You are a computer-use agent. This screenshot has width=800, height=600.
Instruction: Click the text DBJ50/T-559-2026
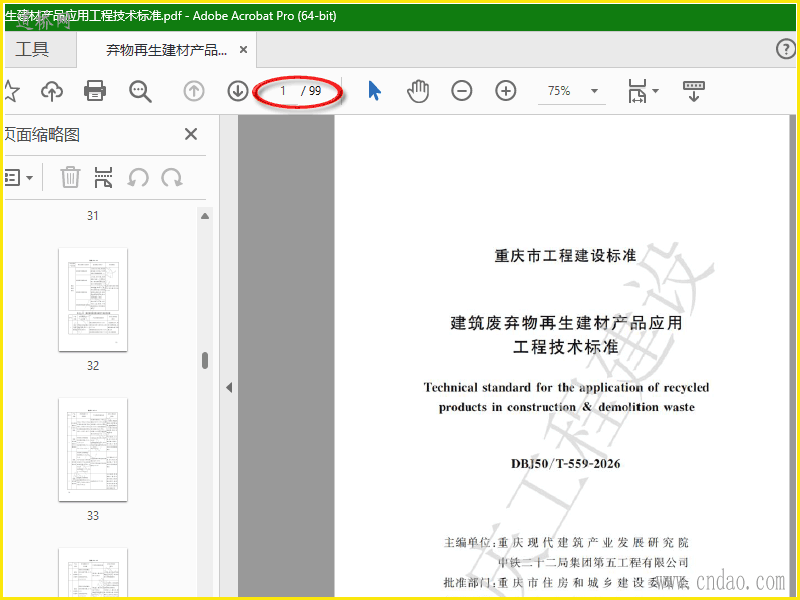(x=565, y=464)
